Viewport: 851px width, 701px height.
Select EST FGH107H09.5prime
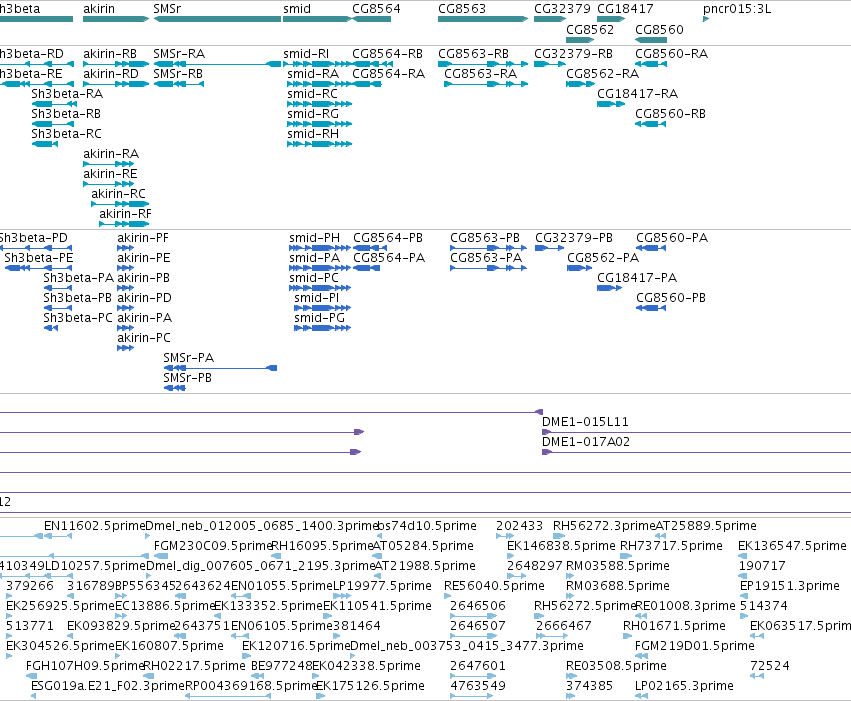point(85,667)
